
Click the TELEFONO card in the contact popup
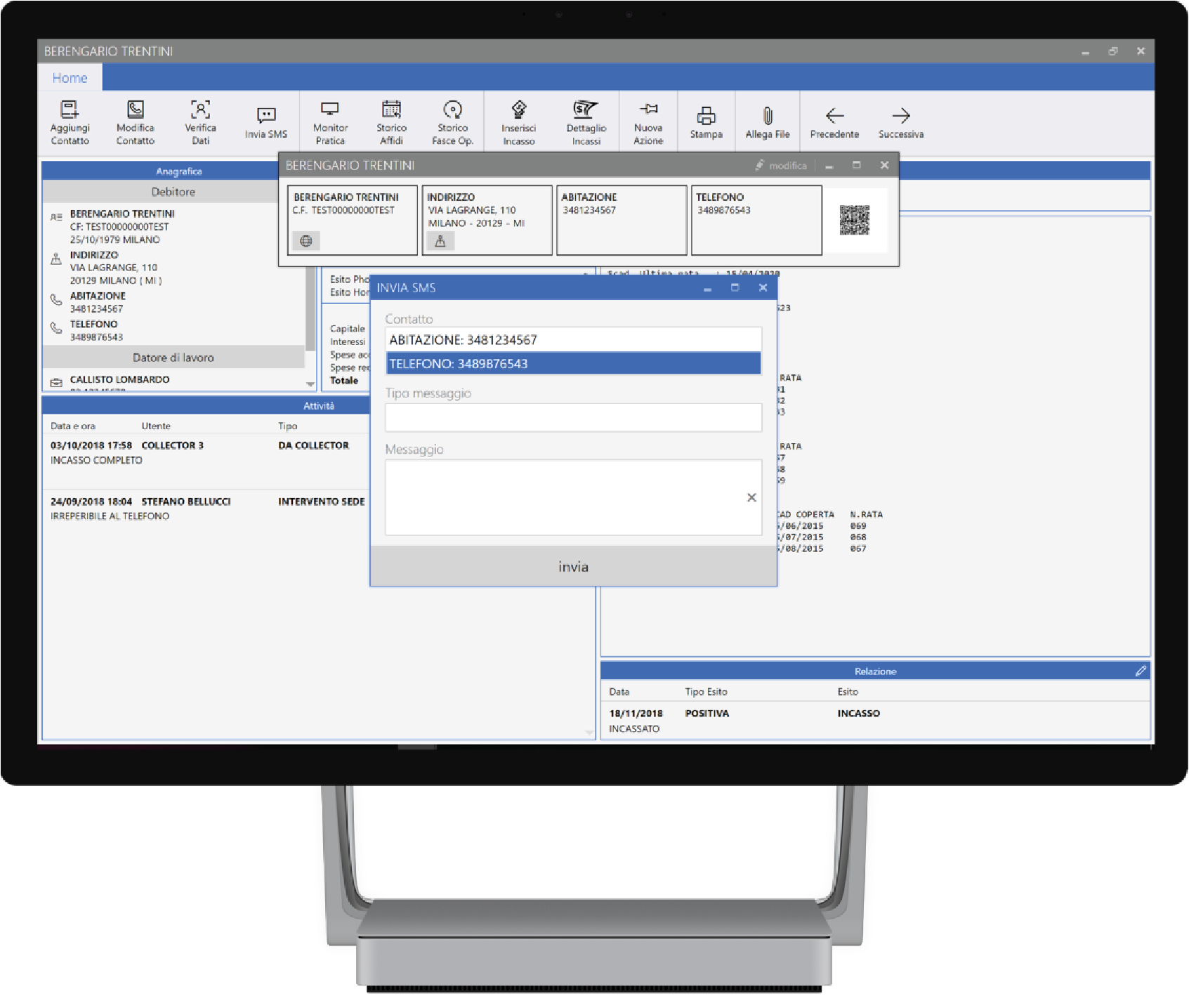[756, 220]
